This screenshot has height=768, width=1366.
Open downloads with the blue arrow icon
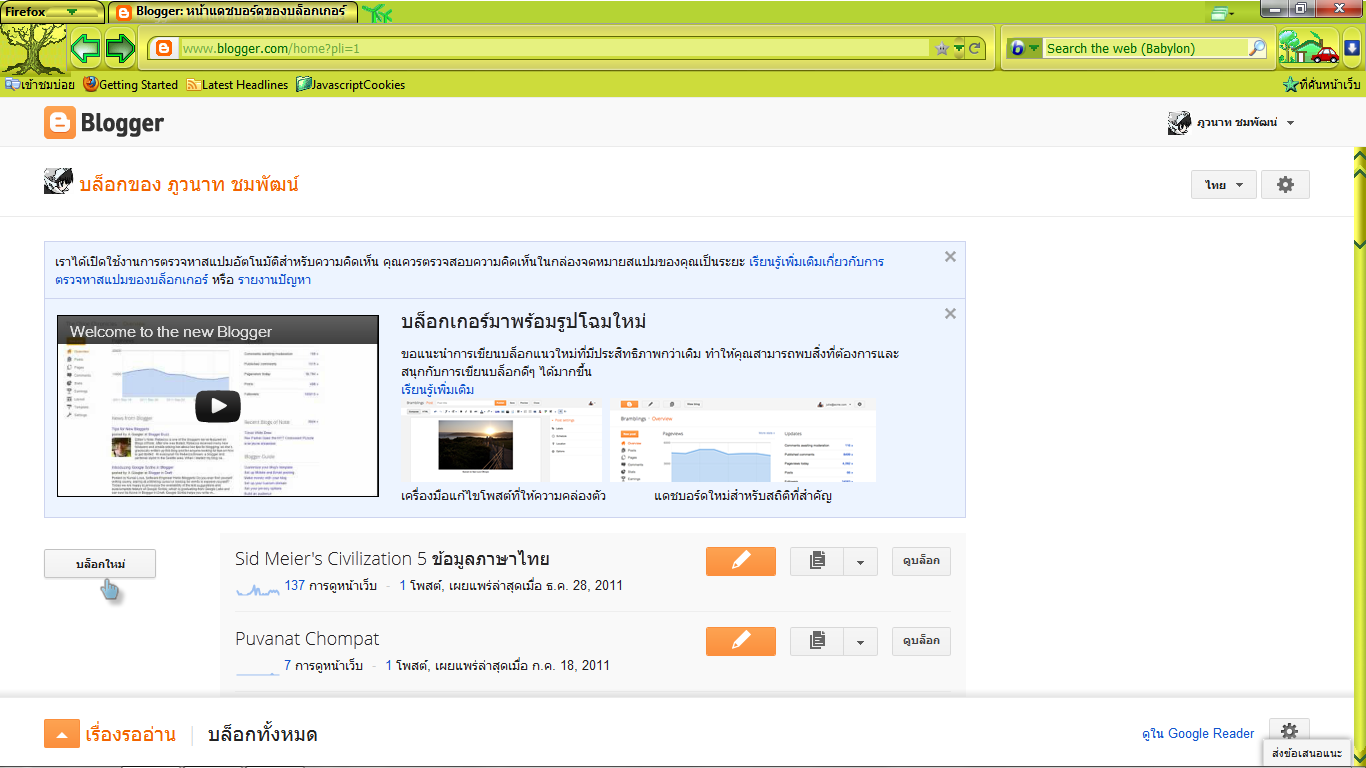(1352, 48)
